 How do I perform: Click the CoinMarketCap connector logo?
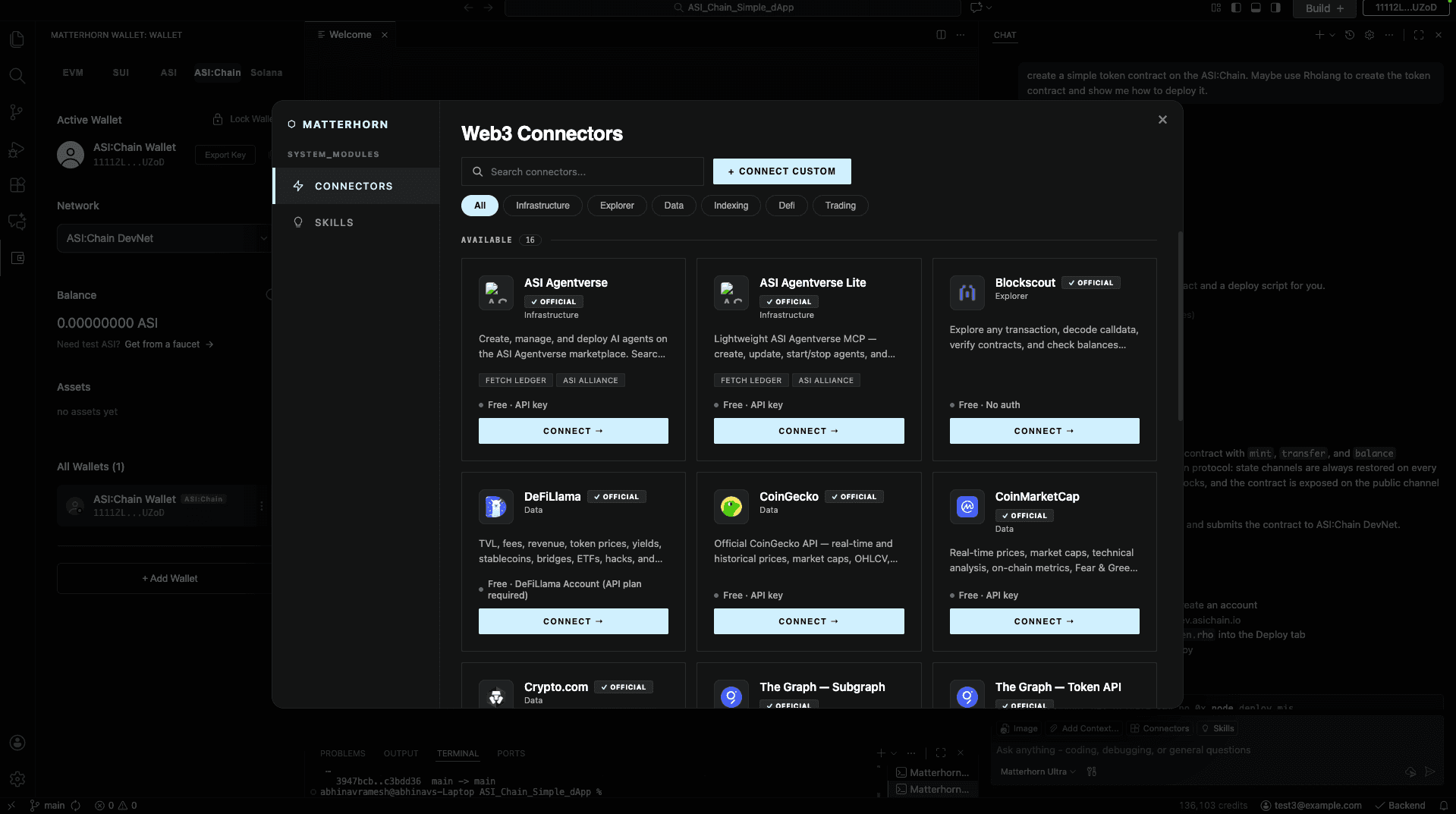point(967,507)
